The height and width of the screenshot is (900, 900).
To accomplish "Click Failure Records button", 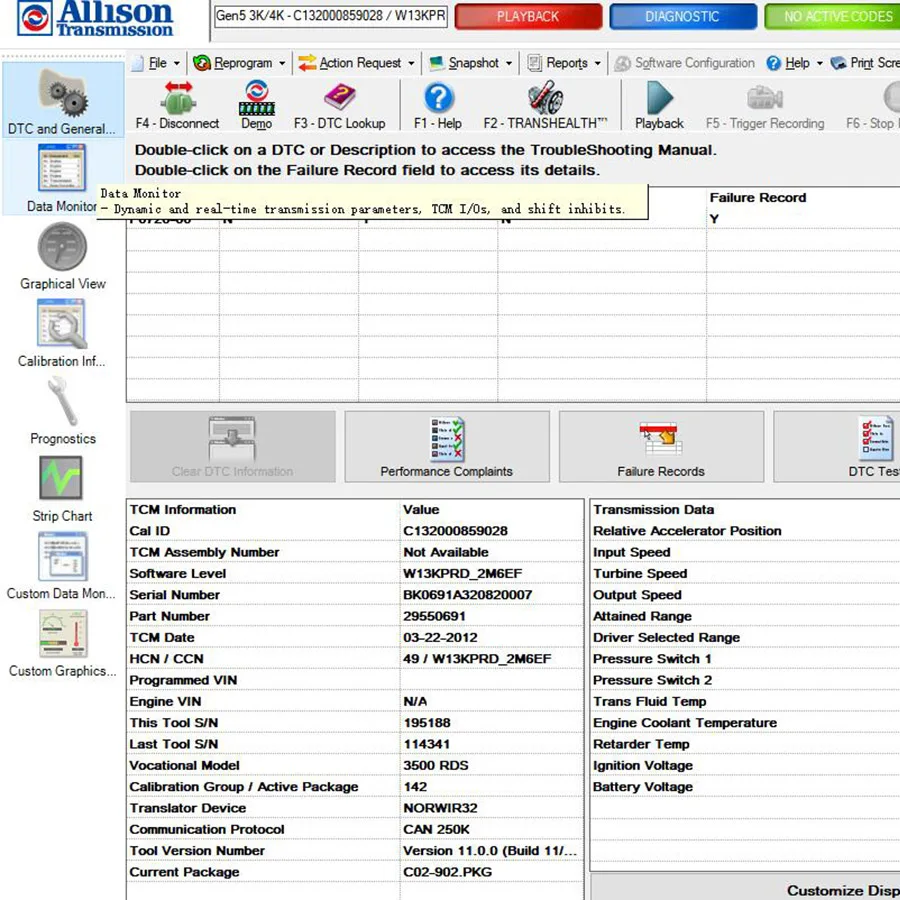I will point(661,447).
